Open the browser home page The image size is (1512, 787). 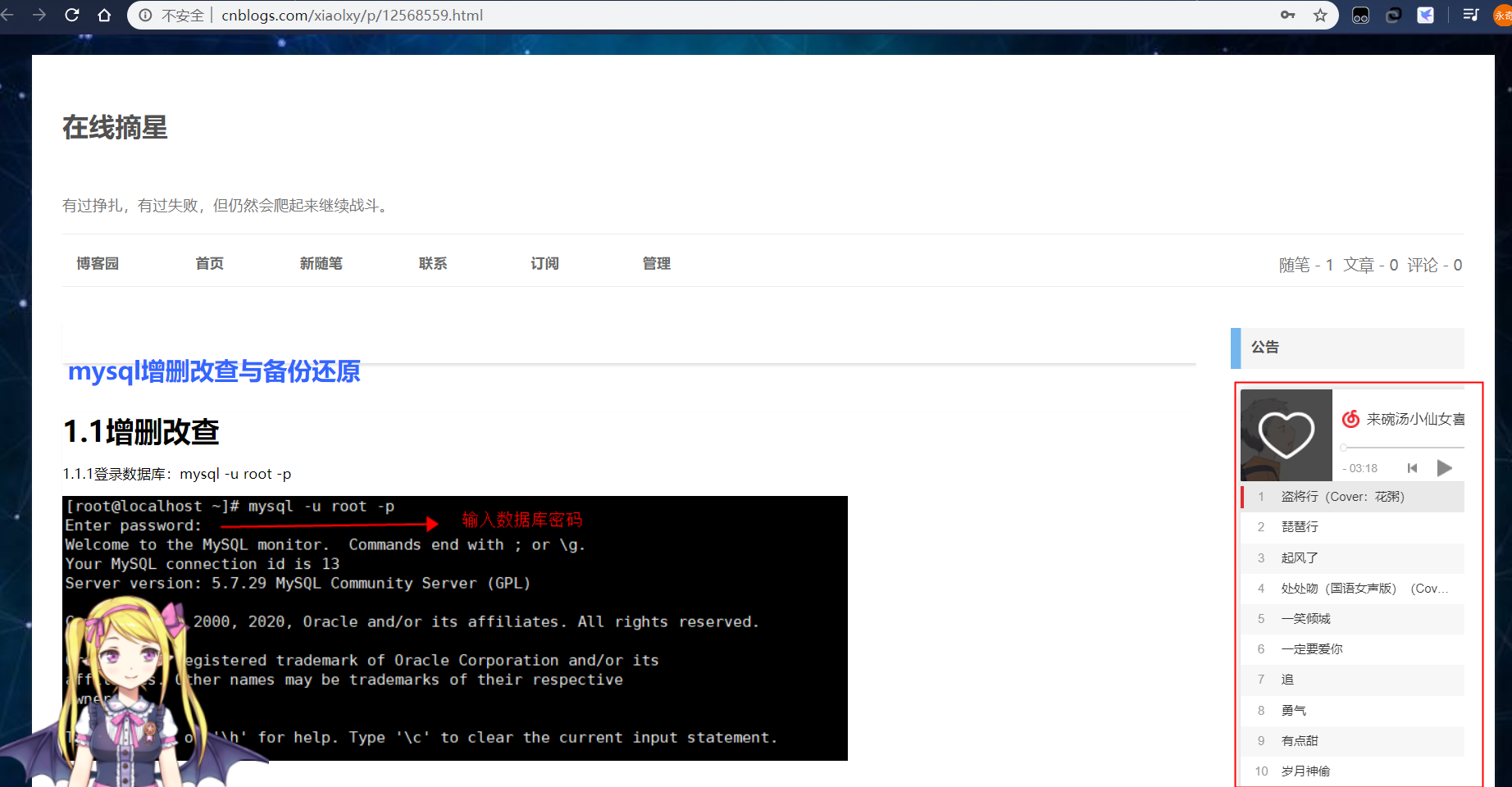coord(104,15)
